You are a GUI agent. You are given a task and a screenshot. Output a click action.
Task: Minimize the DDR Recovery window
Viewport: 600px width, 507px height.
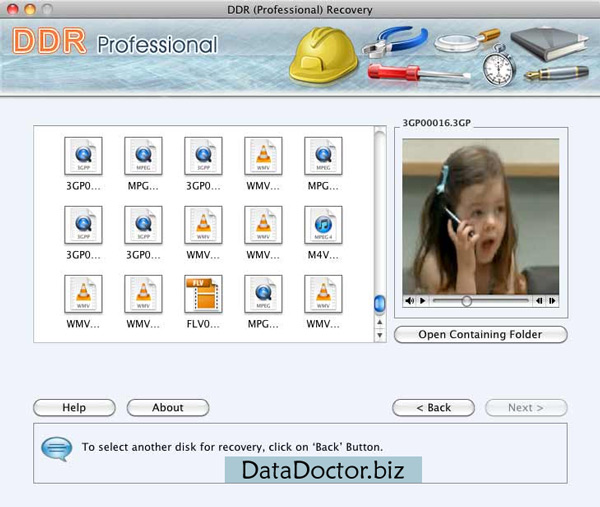point(30,9)
